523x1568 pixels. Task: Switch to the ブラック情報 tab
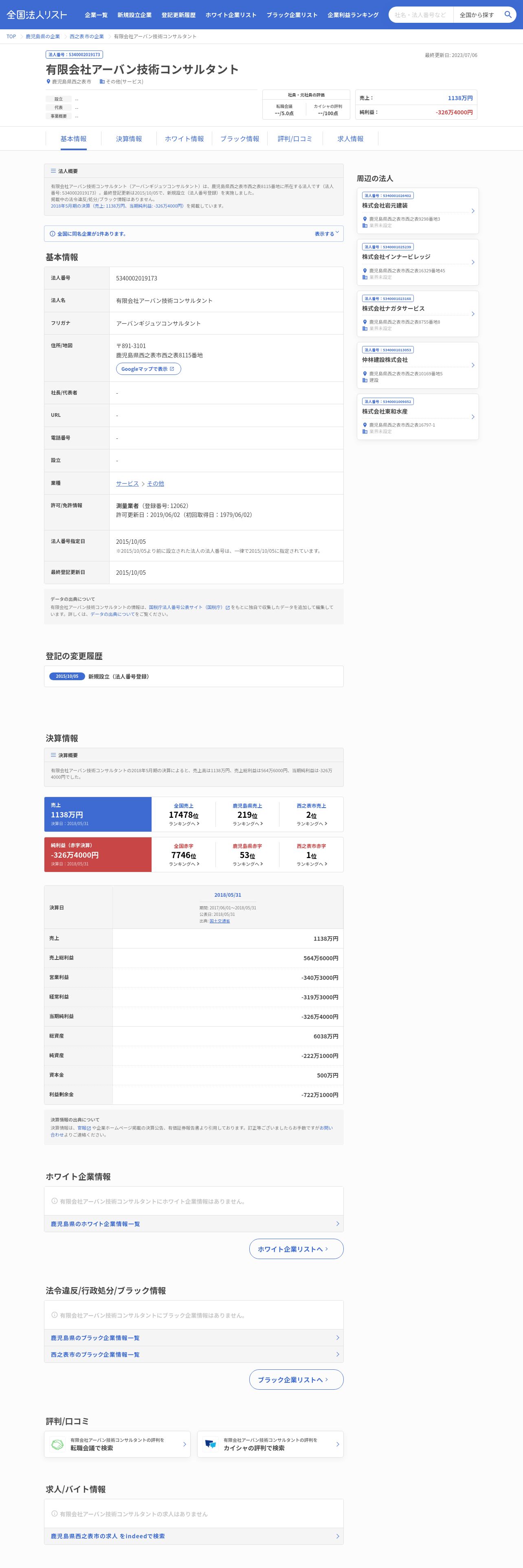[240, 139]
